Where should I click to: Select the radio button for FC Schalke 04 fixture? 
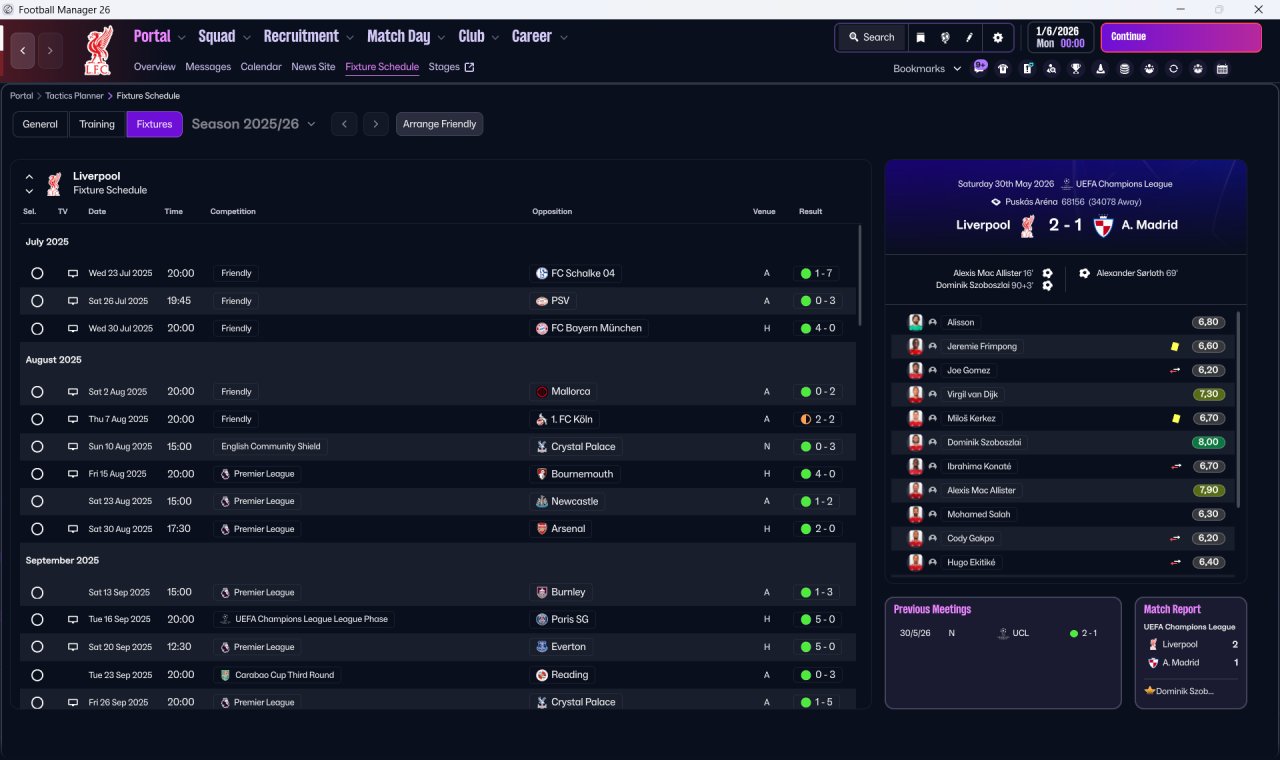pyautogui.click(x=37, y=273)
